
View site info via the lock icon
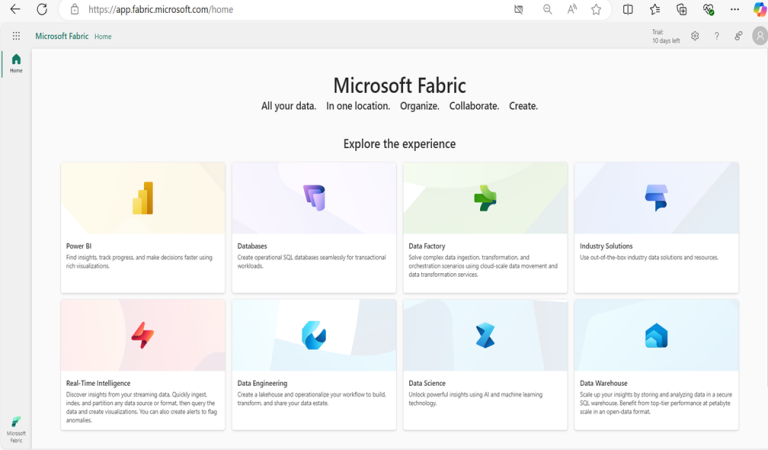pyautogui.click(x=74, y=9)
